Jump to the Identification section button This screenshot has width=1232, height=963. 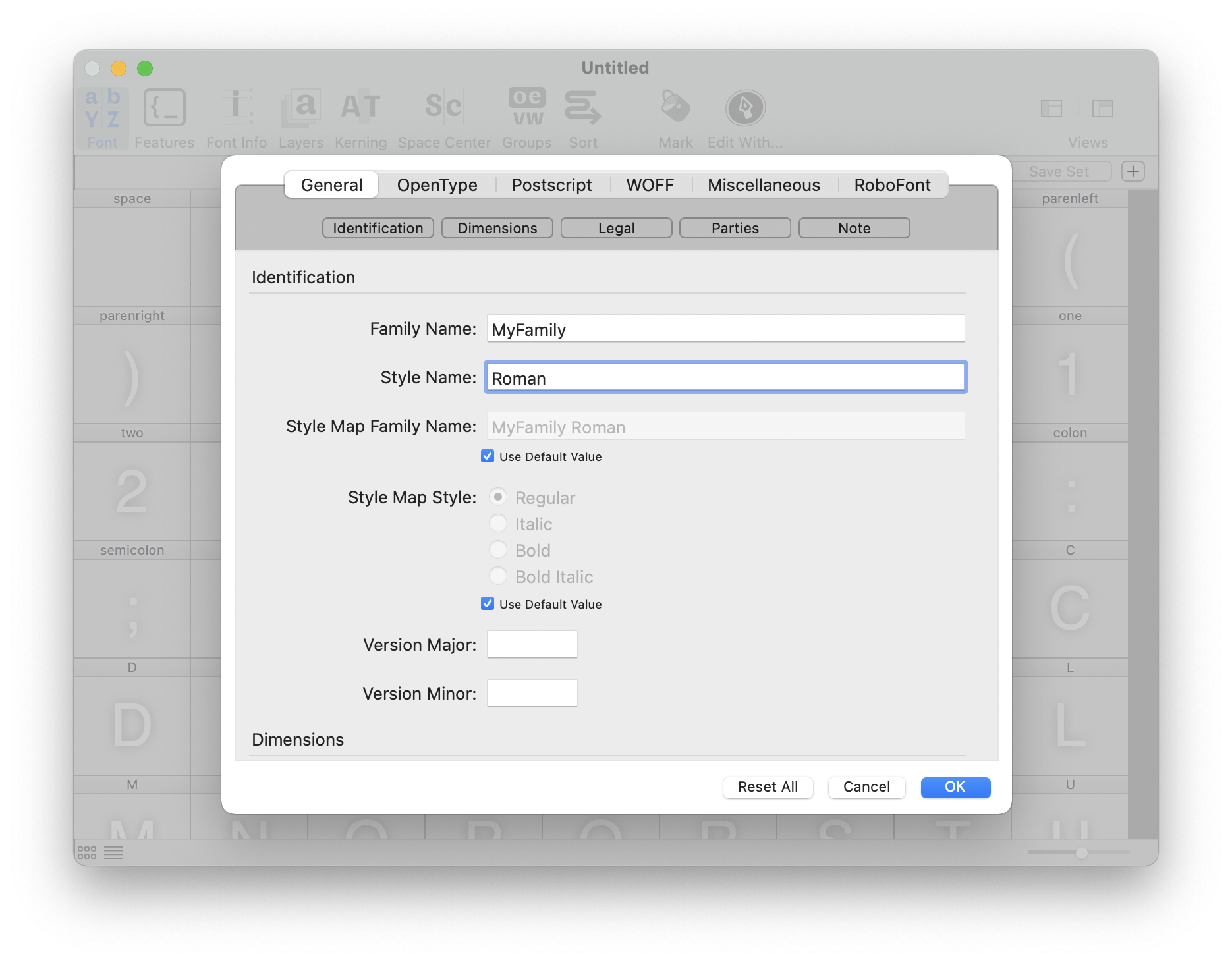tap(378, 228)
